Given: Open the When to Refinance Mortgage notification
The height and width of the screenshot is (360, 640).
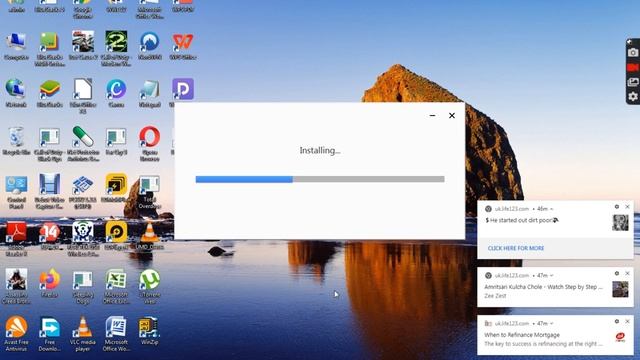Looking at the screenshot, I should click(522, 335).
